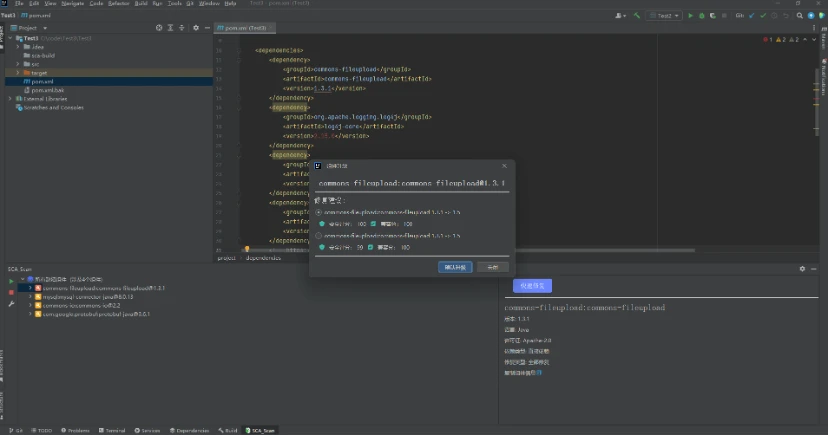Select the pom.xml (Test3) editor tab
Viewport: 828px width, 436px height.
[x=242, y=28]
